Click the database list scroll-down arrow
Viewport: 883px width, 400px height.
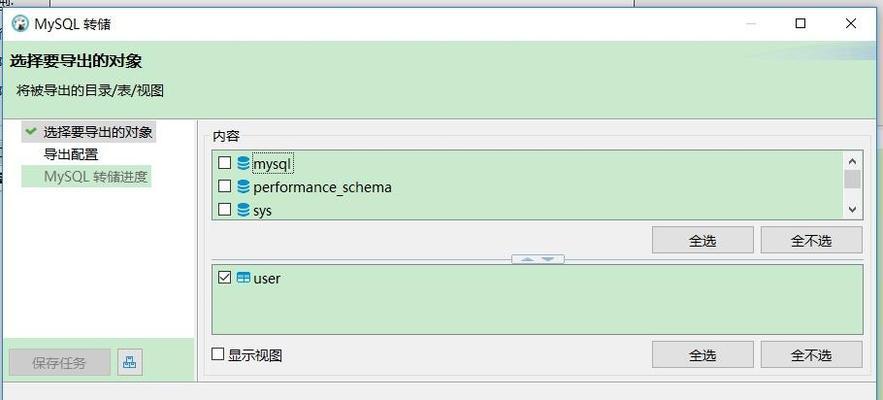(852, 210)
